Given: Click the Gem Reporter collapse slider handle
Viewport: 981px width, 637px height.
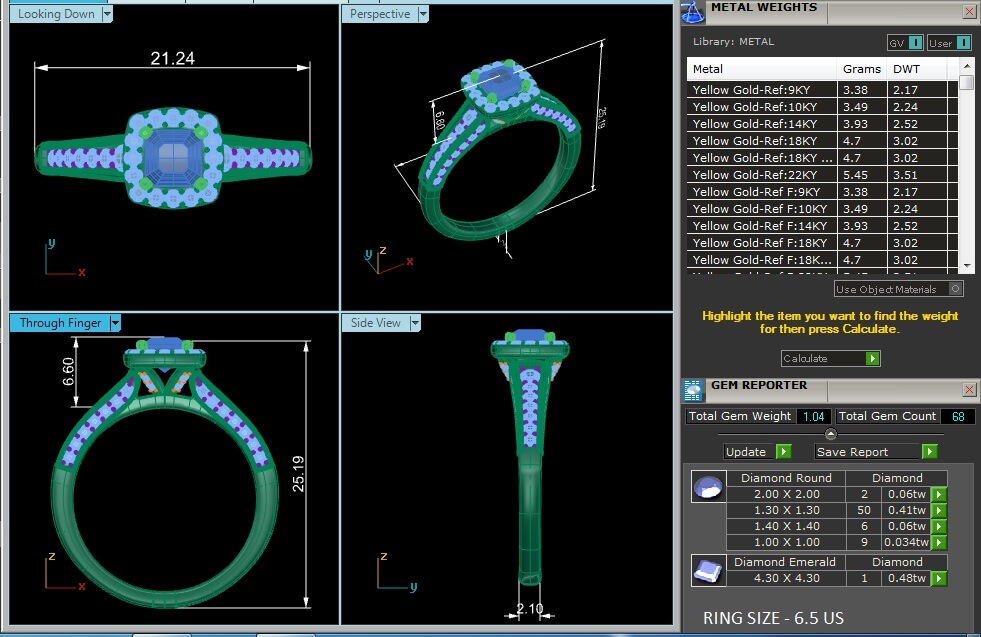Looking at the screenshot, I should point(829,433).
